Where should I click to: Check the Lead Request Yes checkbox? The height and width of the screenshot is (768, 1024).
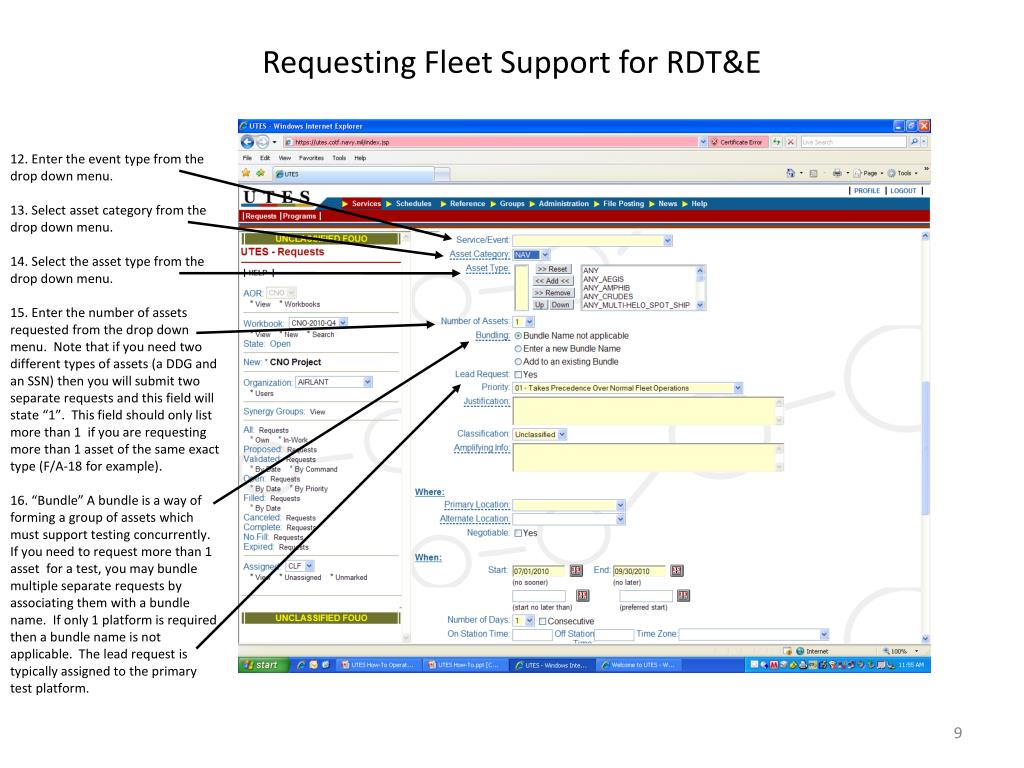(518, 375)
